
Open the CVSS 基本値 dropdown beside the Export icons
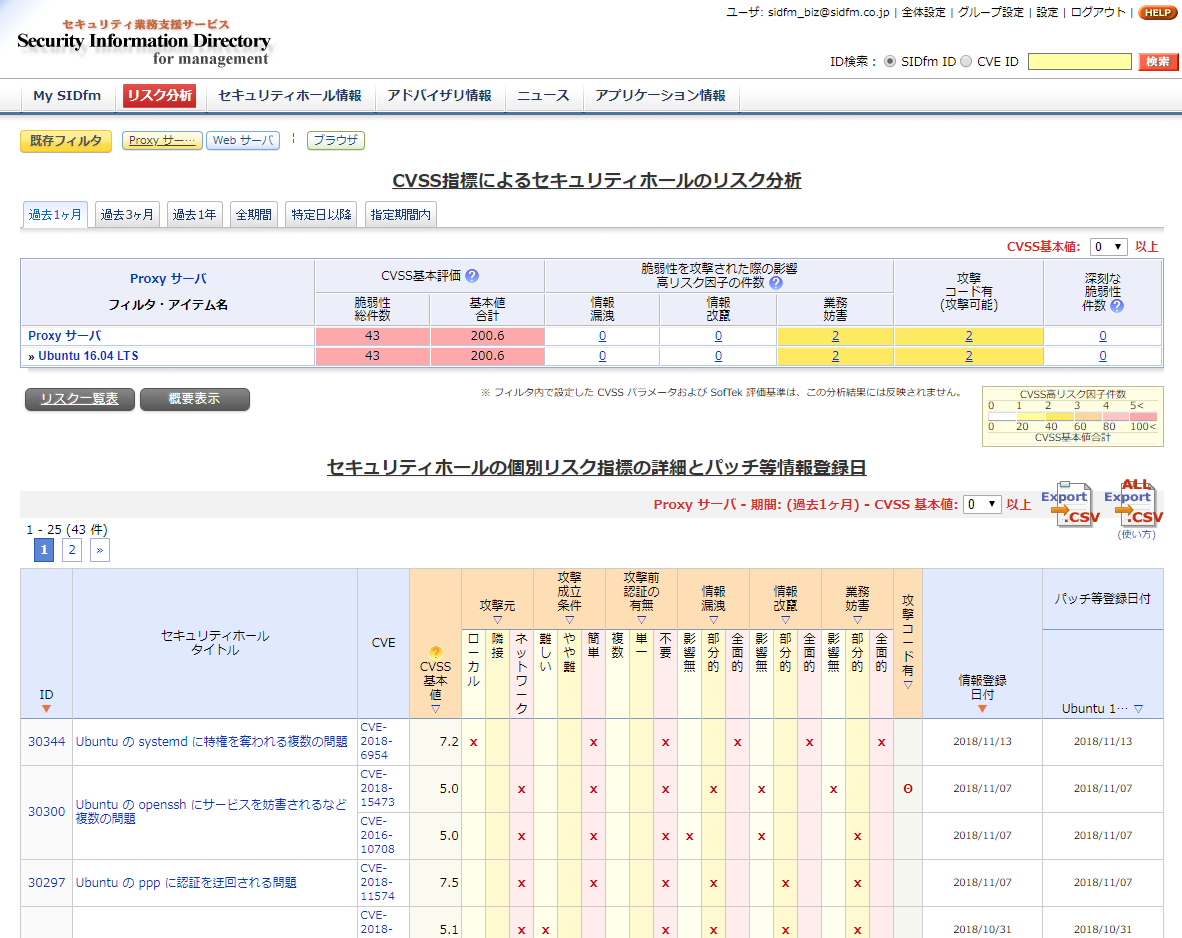tap(982, 504)
